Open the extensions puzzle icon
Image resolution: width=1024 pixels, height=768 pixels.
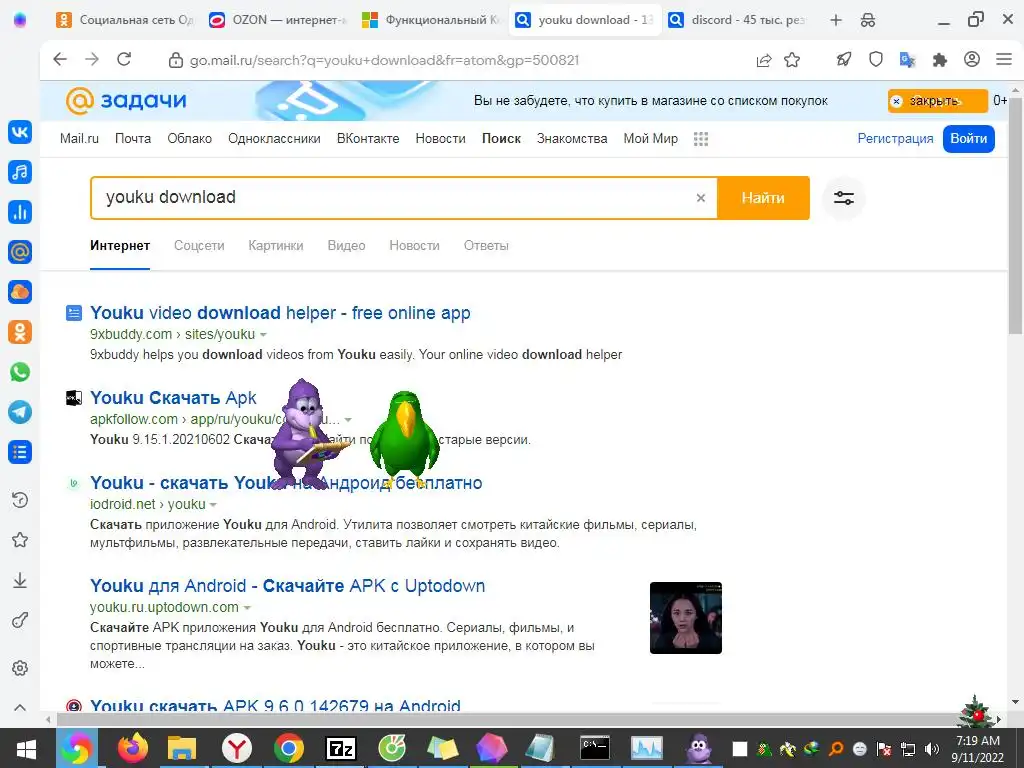[x=940, y=60]
